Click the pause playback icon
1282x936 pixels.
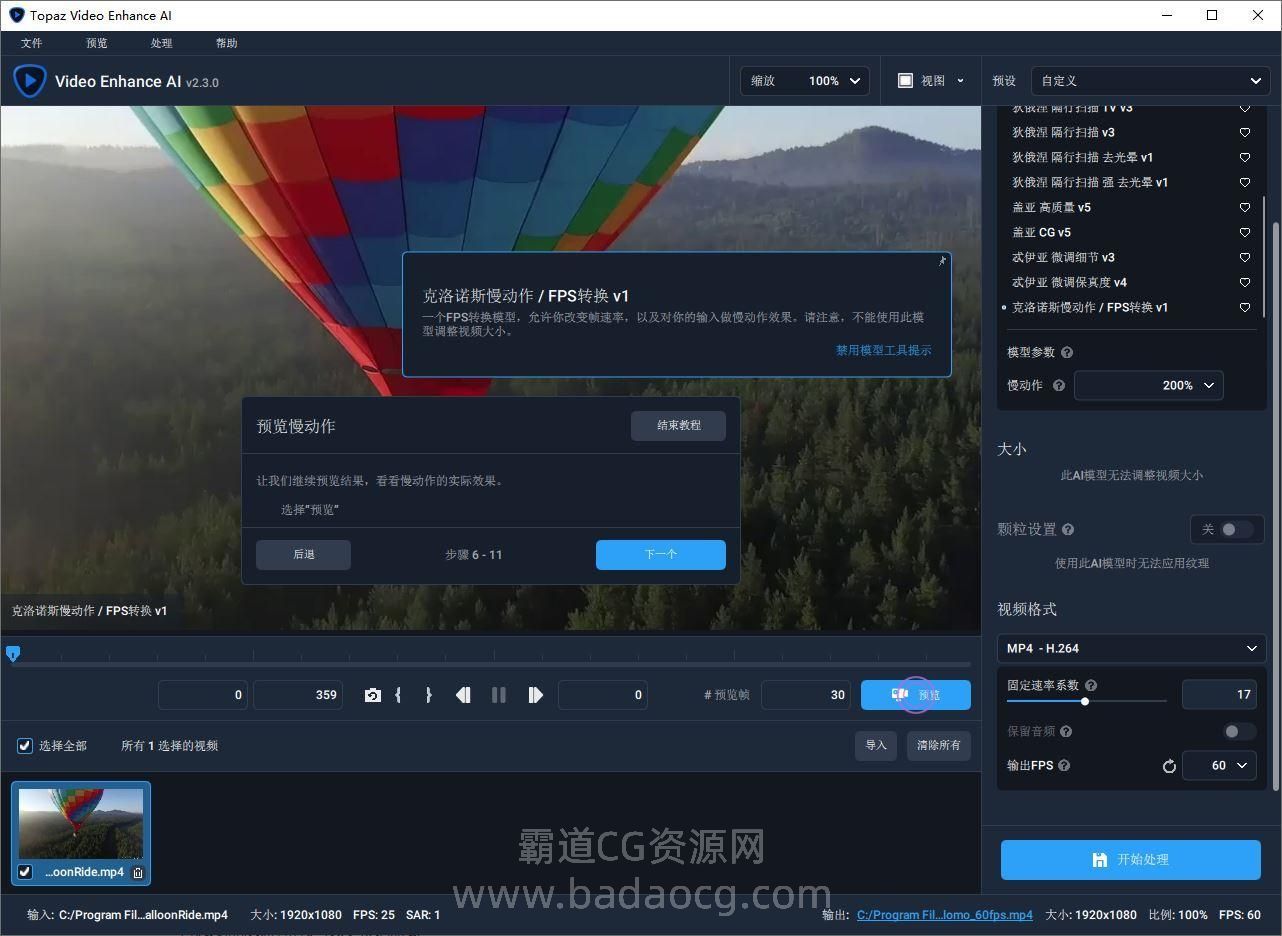point(498,695)
